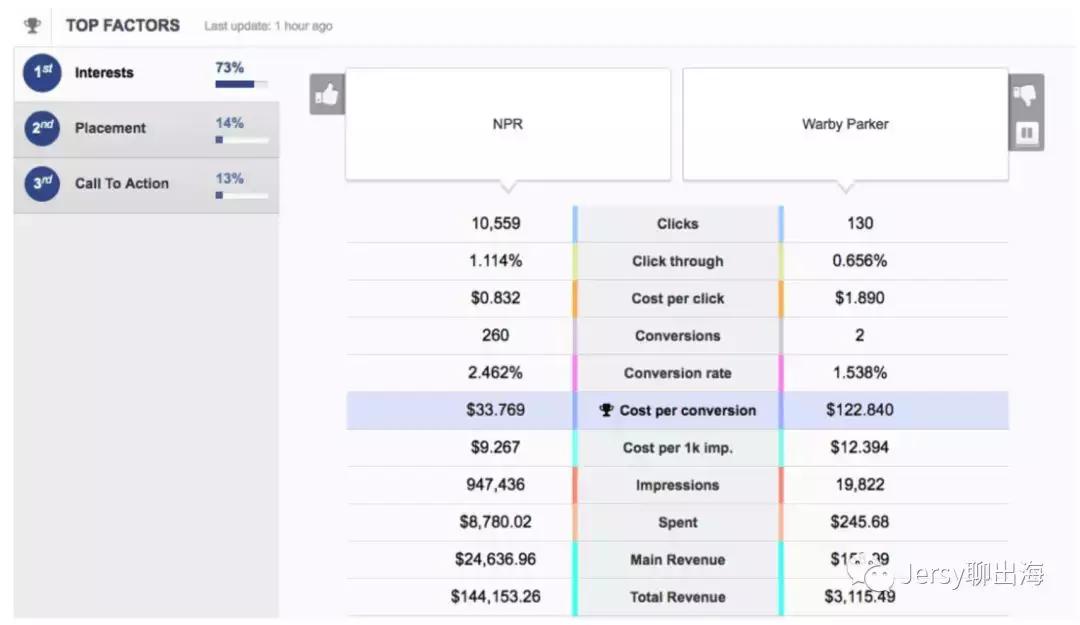This screenshot has width=1080, height=625.
Task: Select the Placement factor tab
Action: tap(146, 130)
